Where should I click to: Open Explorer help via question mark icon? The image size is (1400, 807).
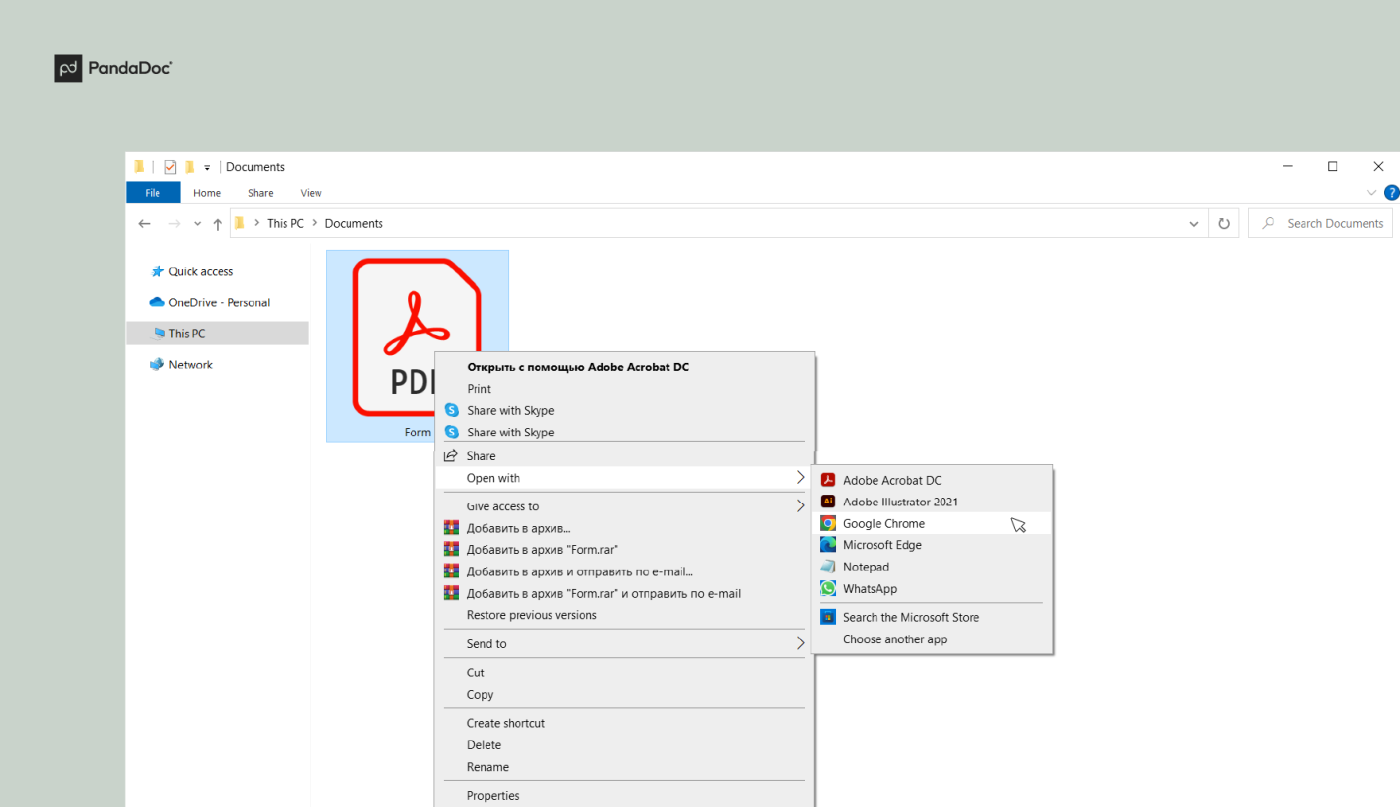[x=1391, y=193]
